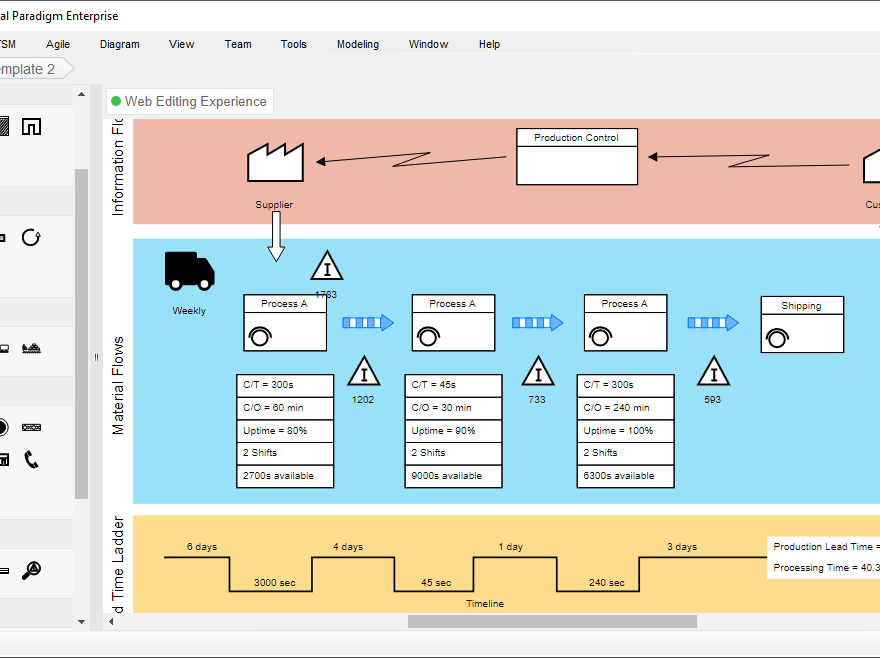Click the chevron beside the Template 2 tab

click(x=64, y=69)
